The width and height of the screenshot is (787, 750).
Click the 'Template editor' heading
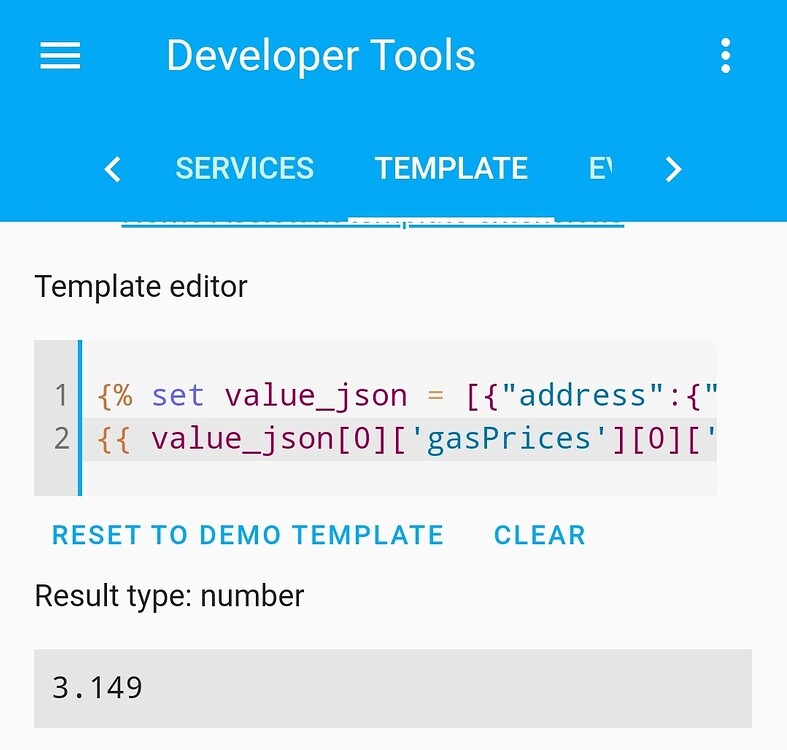141,287
